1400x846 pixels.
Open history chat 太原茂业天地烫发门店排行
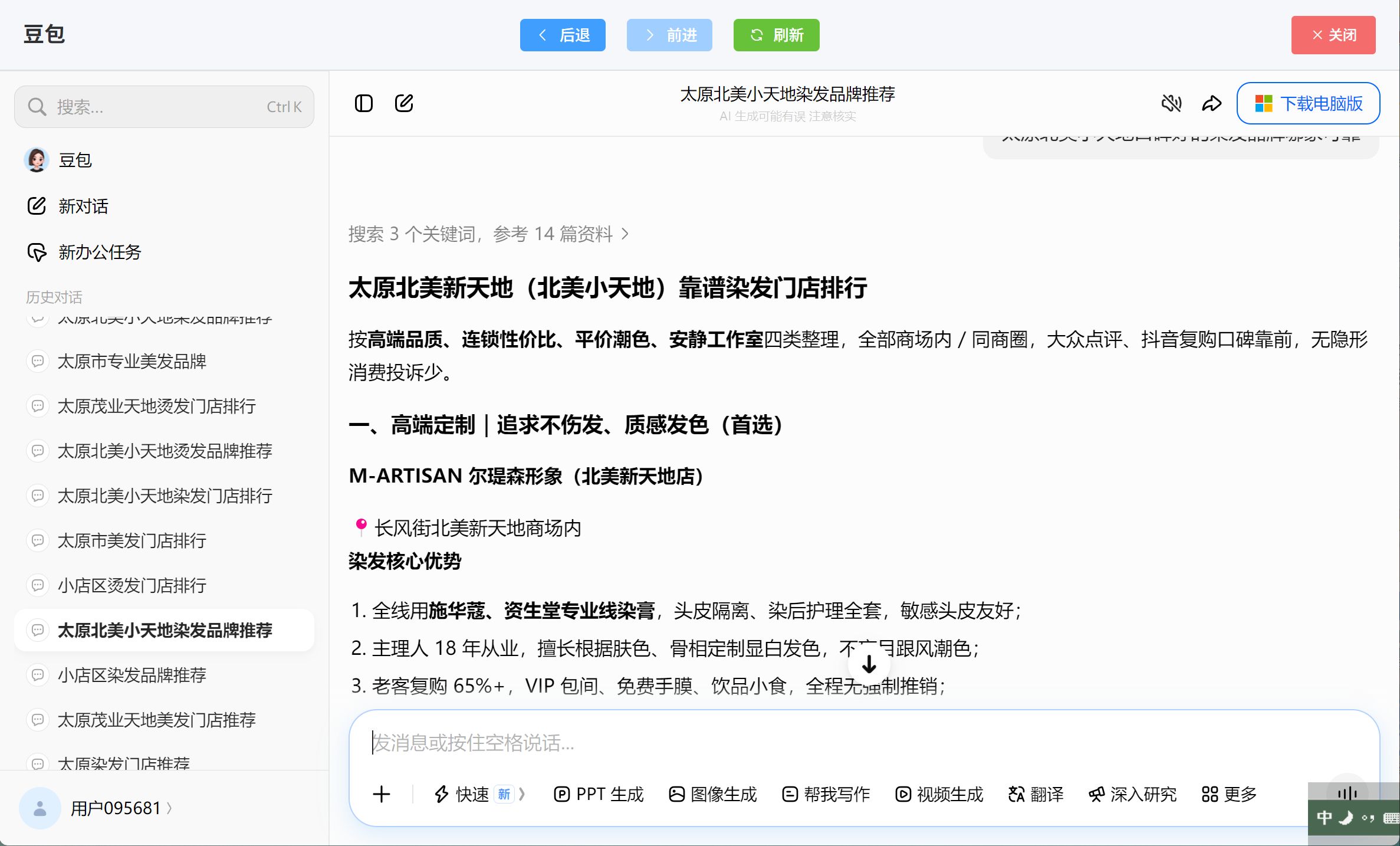click(x=164, y=406)
